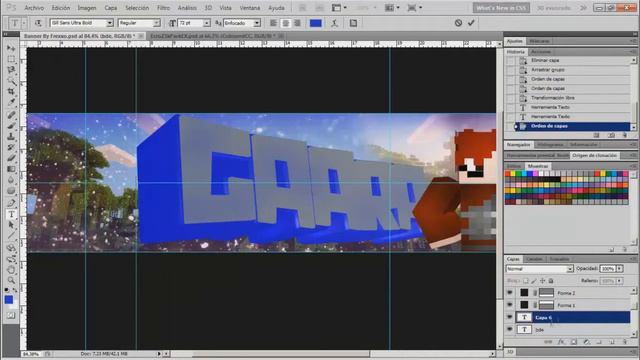The height and width of the screenshot is (360, 640).
Task: Switch to the Canales tab
Action: tap(534, 259)
